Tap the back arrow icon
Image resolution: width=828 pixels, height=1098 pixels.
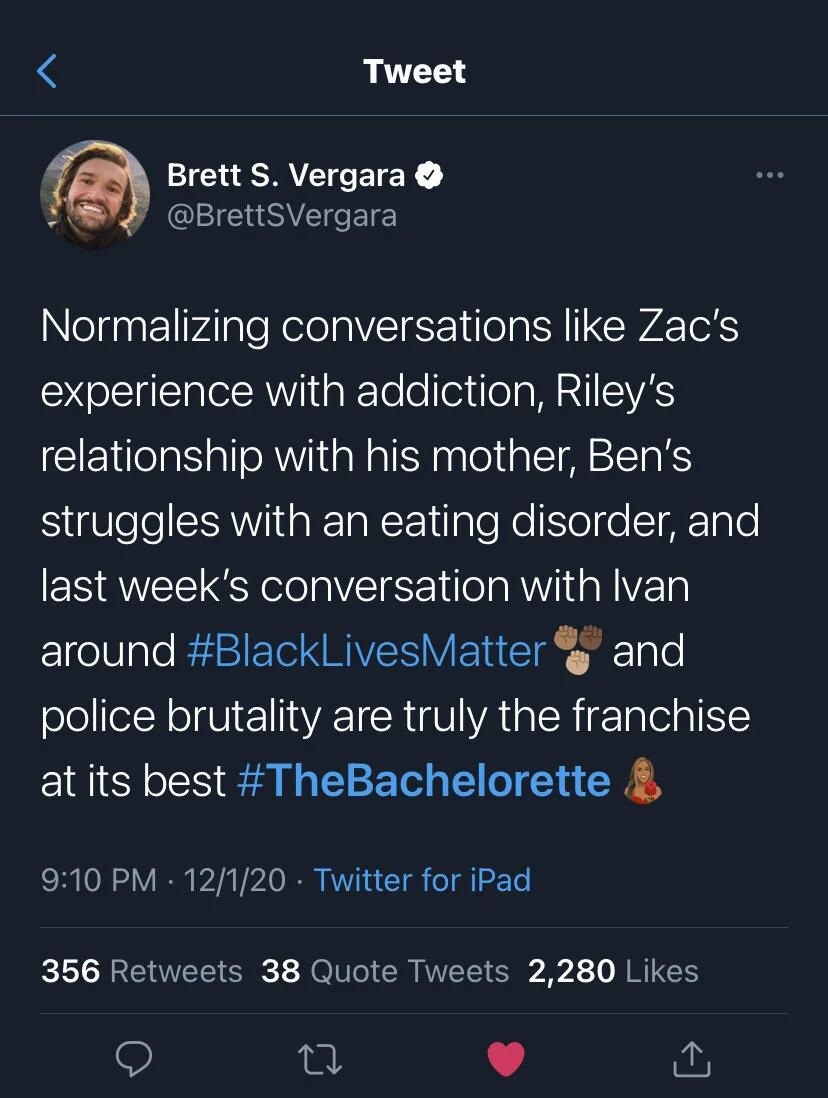tap(47, 71)
